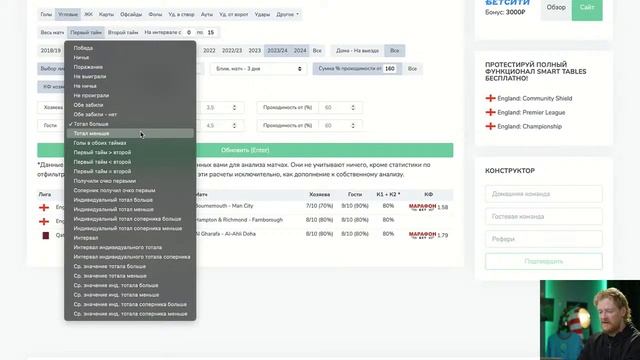Toggle the 2023 season filter
This screenshot has width=640, height=360.
(x=255, y=51)
